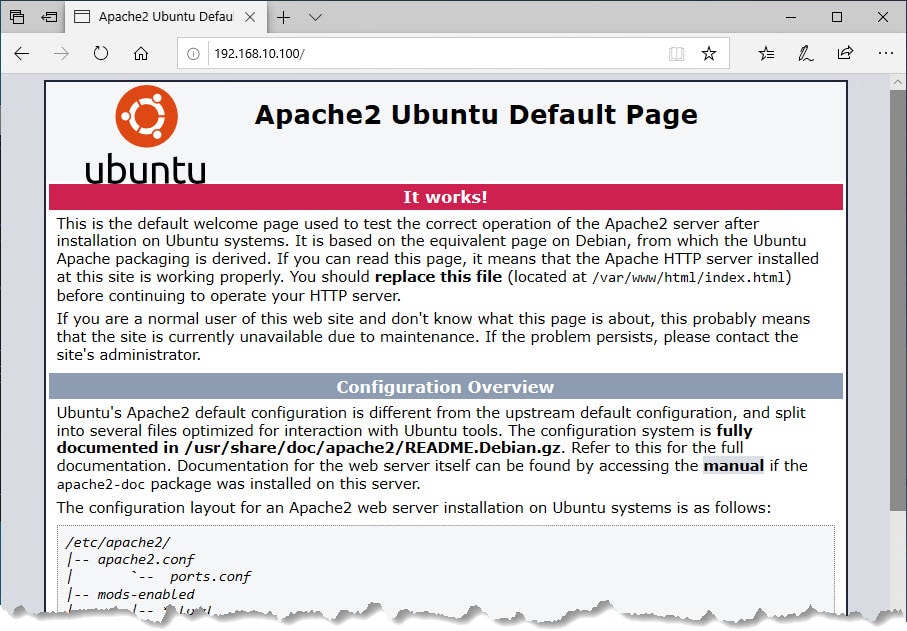Click the Apache2 Ubuntu Default Page heading

[476, 115]
